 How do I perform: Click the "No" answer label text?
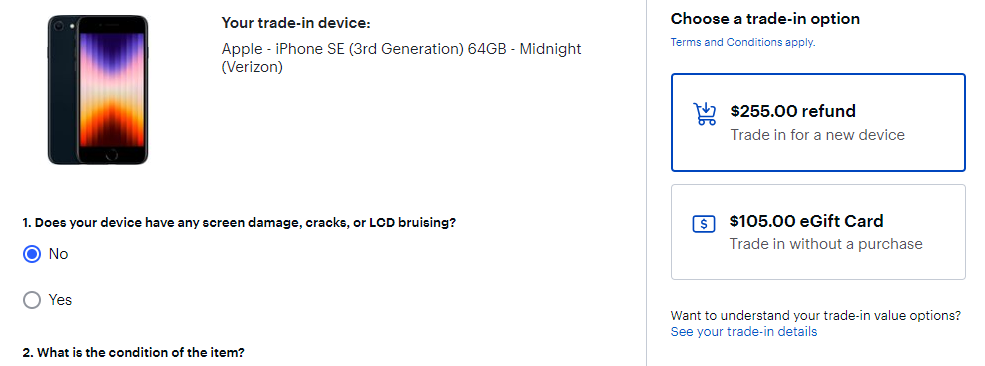coord(58,254)
